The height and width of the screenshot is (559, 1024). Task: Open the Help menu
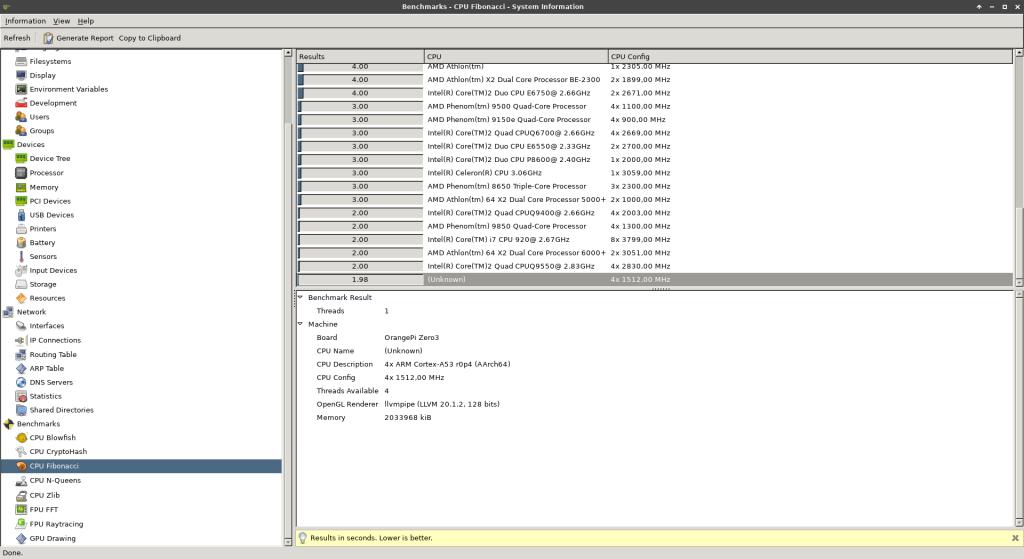point(86,21)
